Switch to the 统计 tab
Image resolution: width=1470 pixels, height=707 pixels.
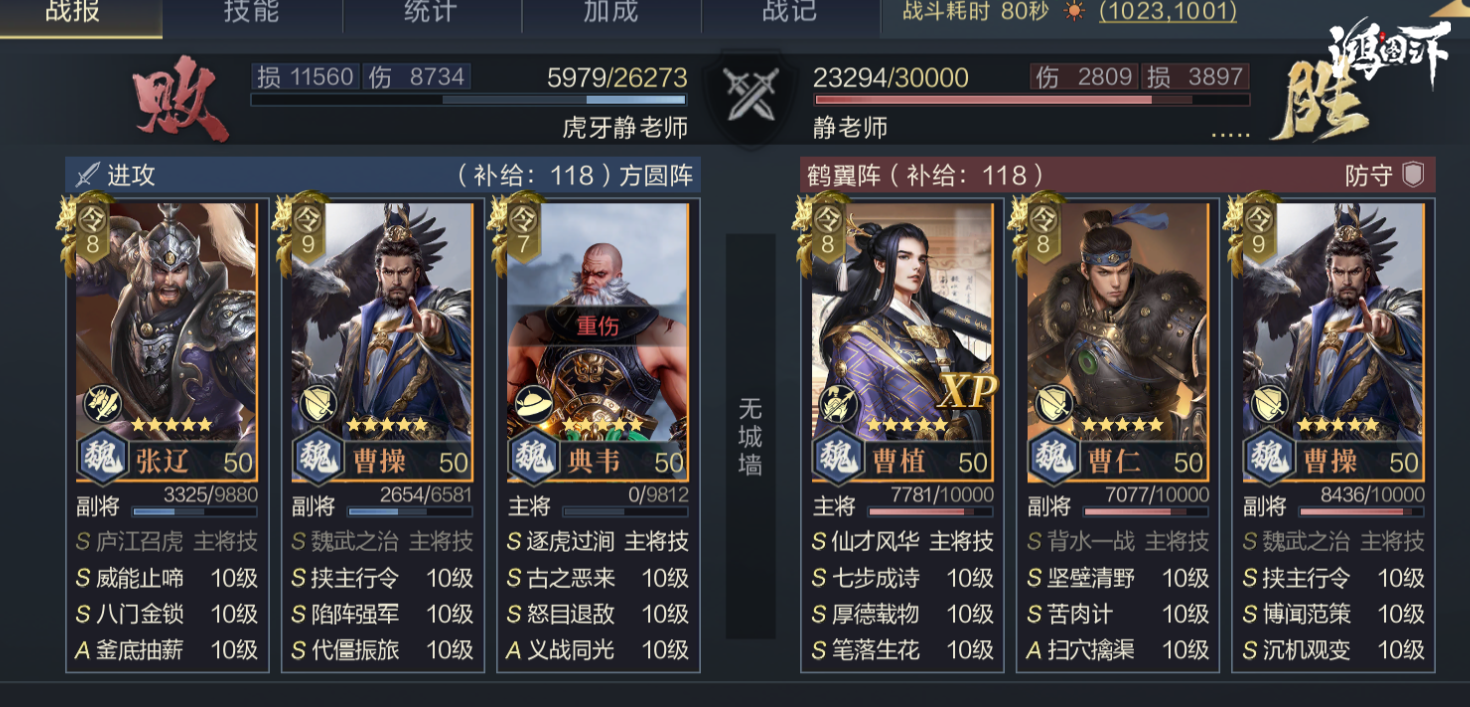click(431, 14)
